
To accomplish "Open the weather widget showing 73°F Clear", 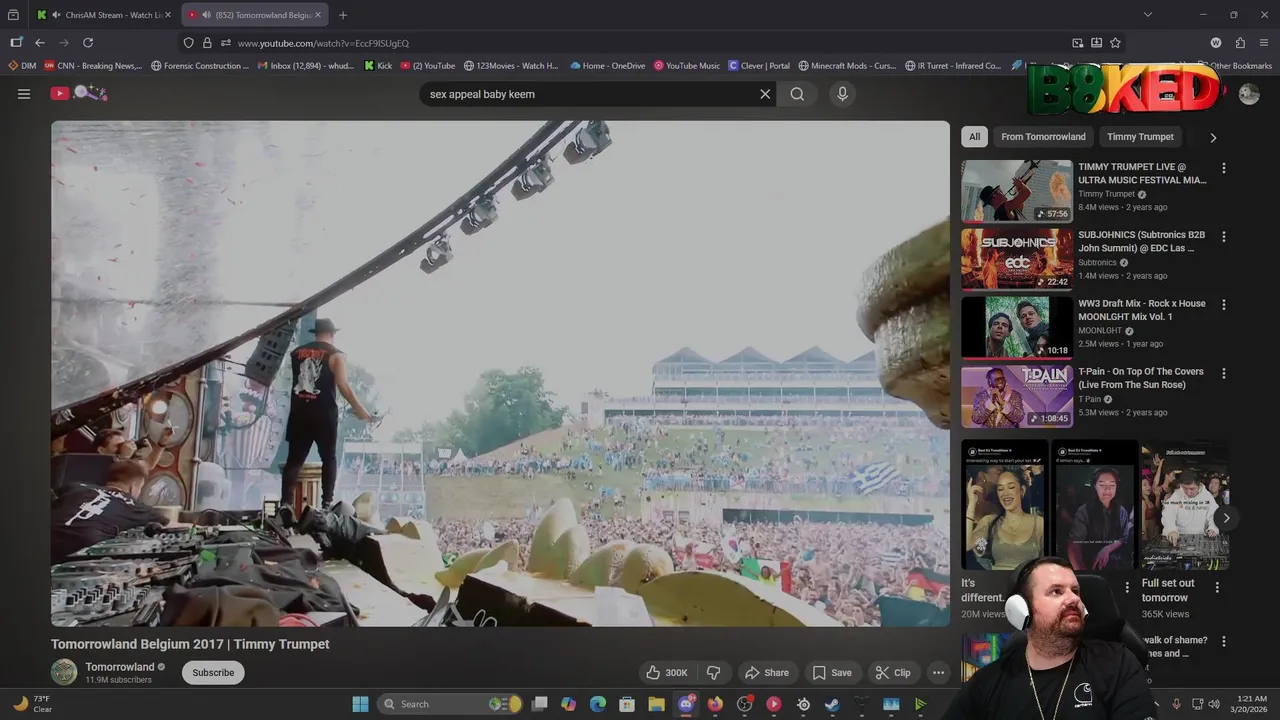I will pos(33,704).
